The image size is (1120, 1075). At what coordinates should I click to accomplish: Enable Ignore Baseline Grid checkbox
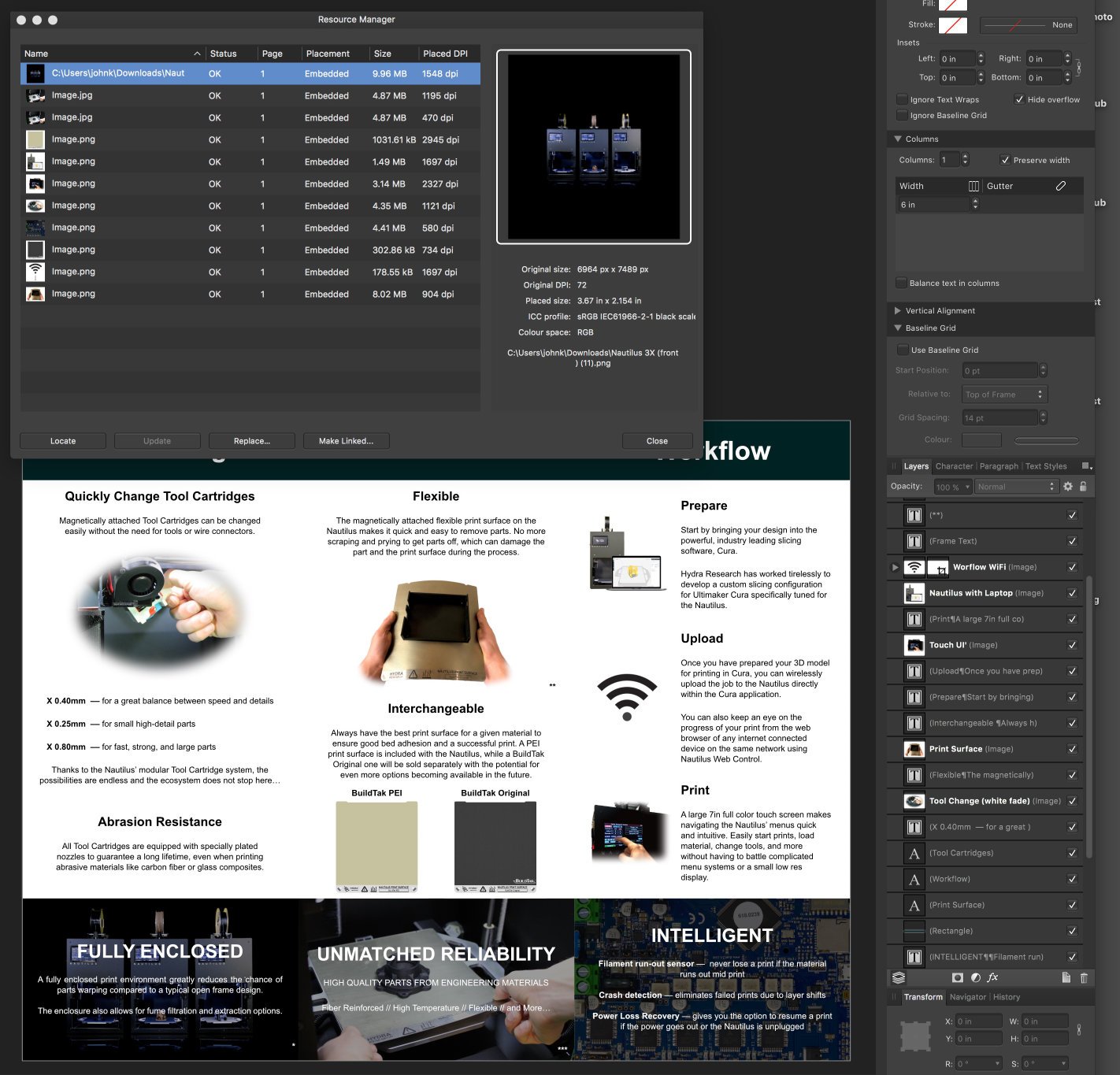tap(902, 115)
